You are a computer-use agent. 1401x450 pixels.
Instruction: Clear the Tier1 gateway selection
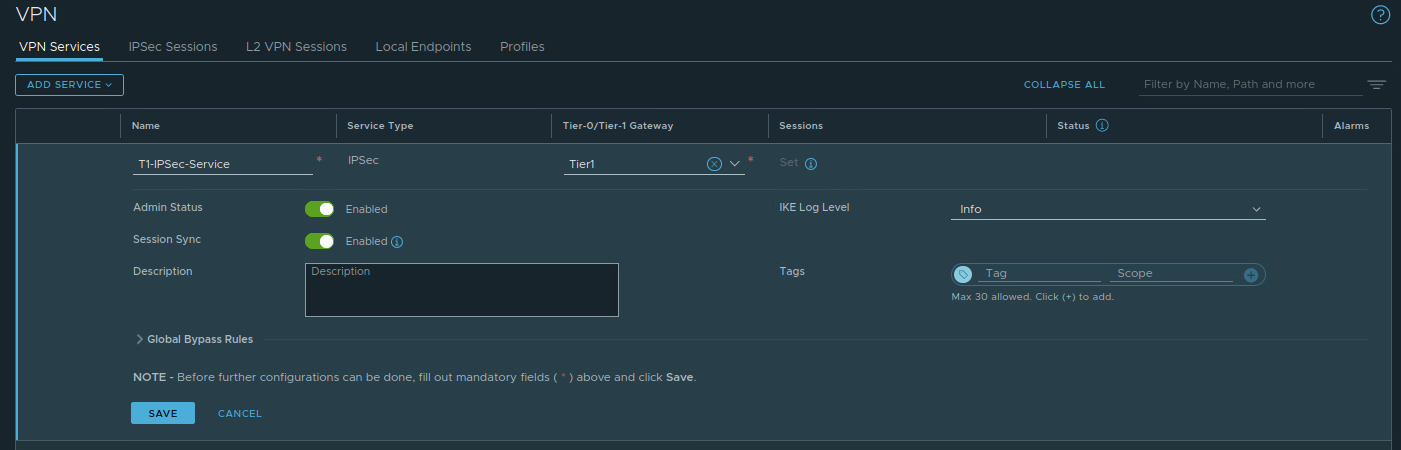click(714, 164)
